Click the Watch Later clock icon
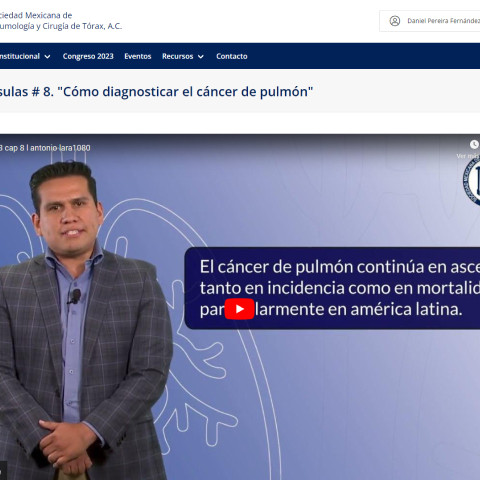This screenshot has width=480, height=480. (x=474, y=144)
